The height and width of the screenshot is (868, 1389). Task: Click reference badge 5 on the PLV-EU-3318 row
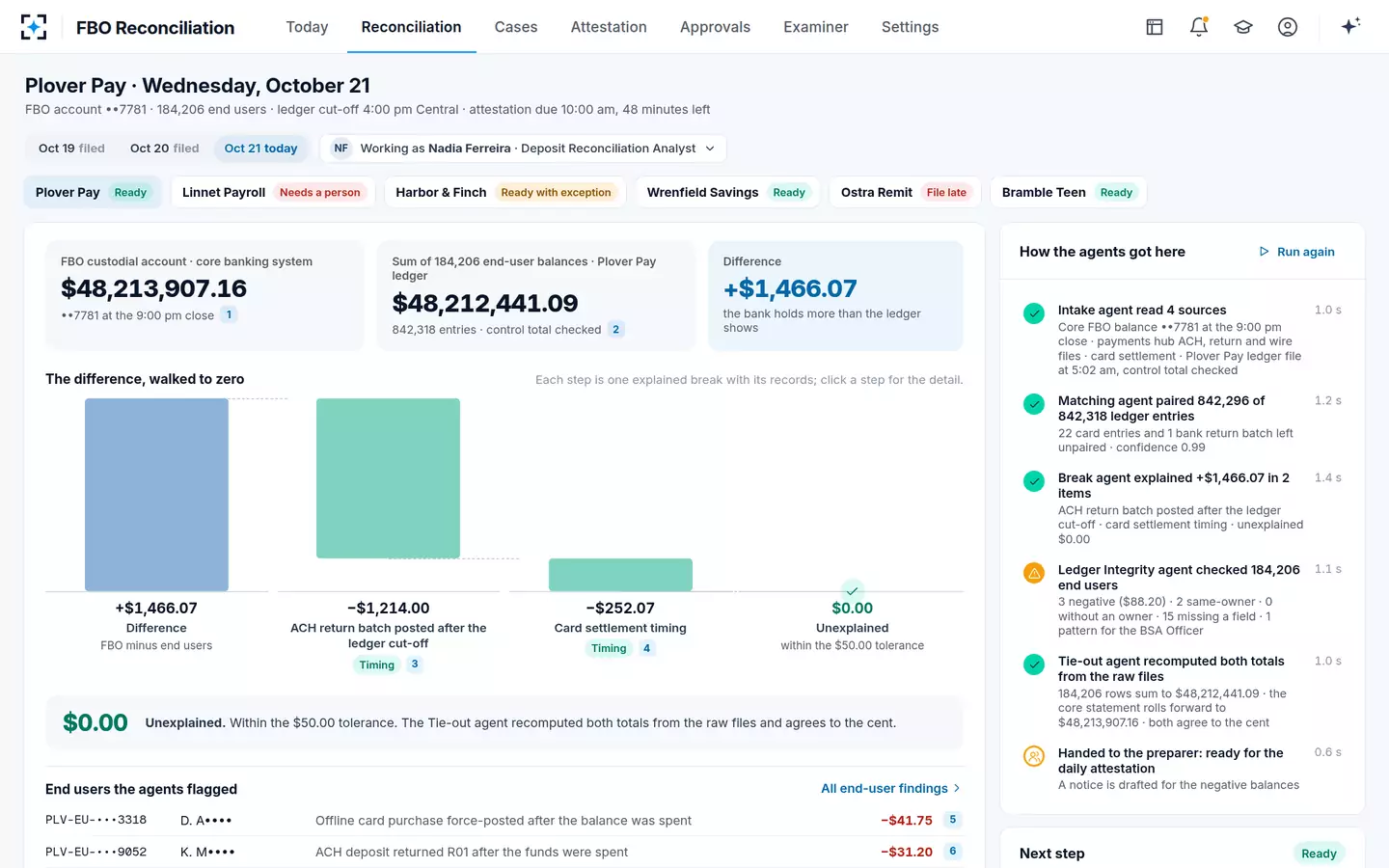tap(953, 820)
